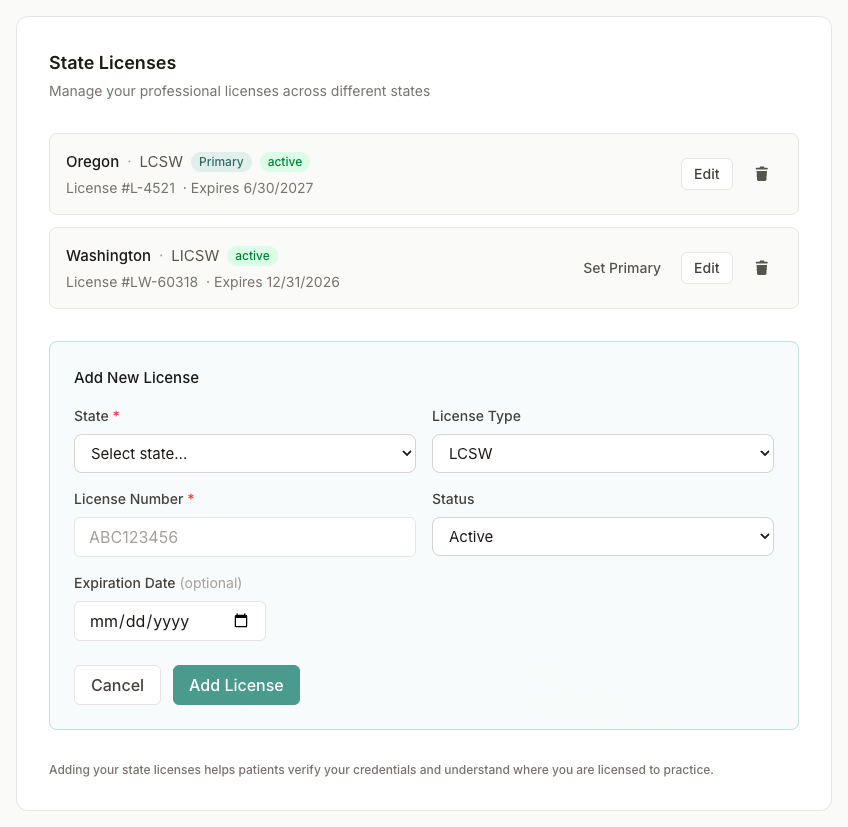Cancel adding a new license
Image resolution: width=848 pixels, height=827 pixels.
[x=117, y=685]
